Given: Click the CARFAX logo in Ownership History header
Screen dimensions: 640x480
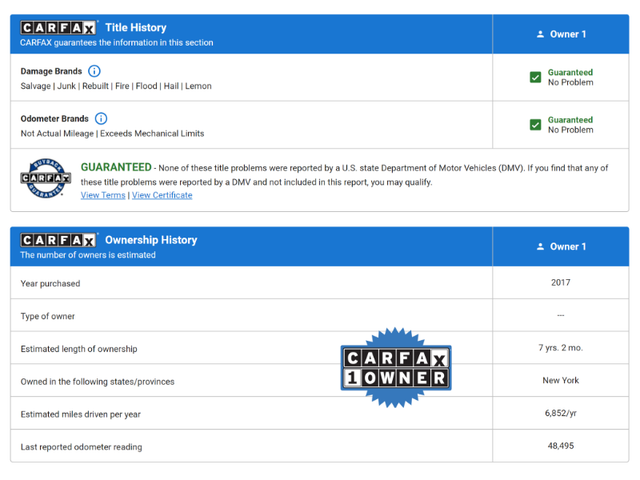Looking at the screenshot, I should [x=59, y=240].
